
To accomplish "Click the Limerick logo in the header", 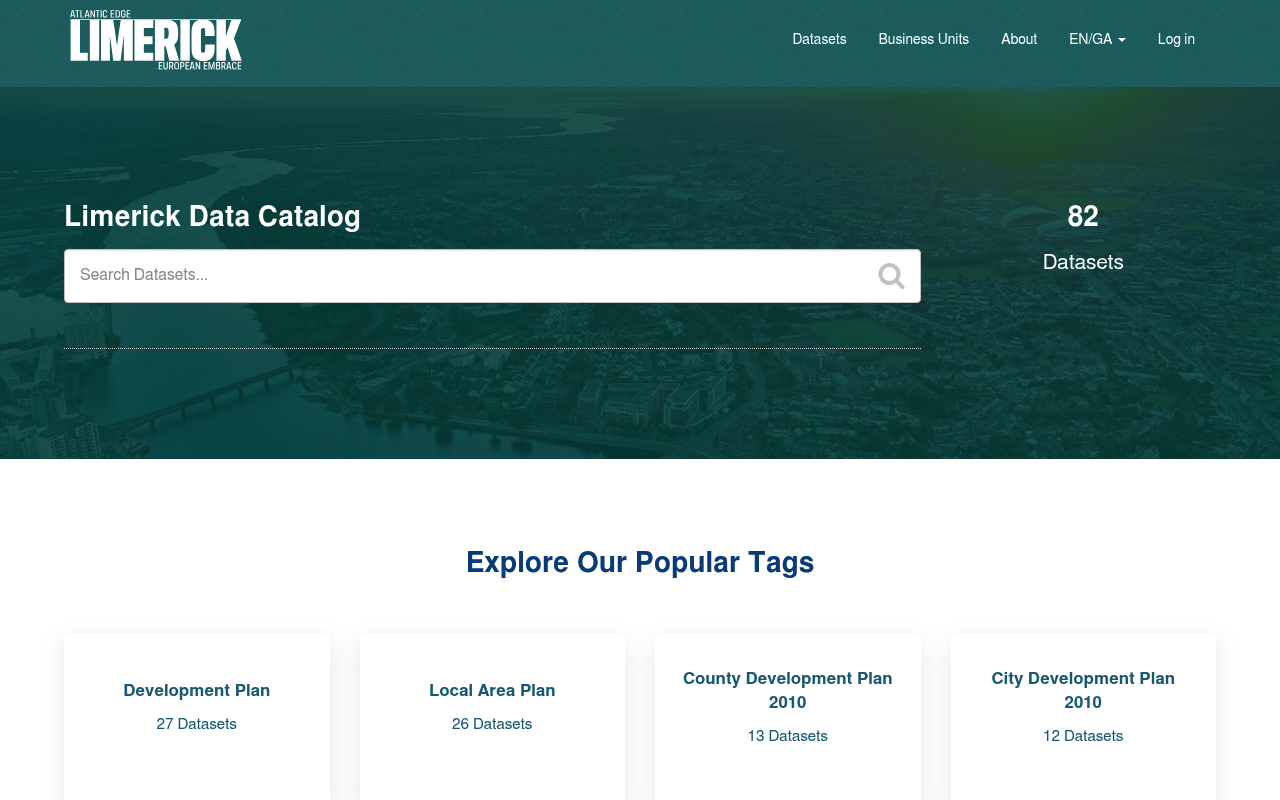I will click(x=155, y=40).
